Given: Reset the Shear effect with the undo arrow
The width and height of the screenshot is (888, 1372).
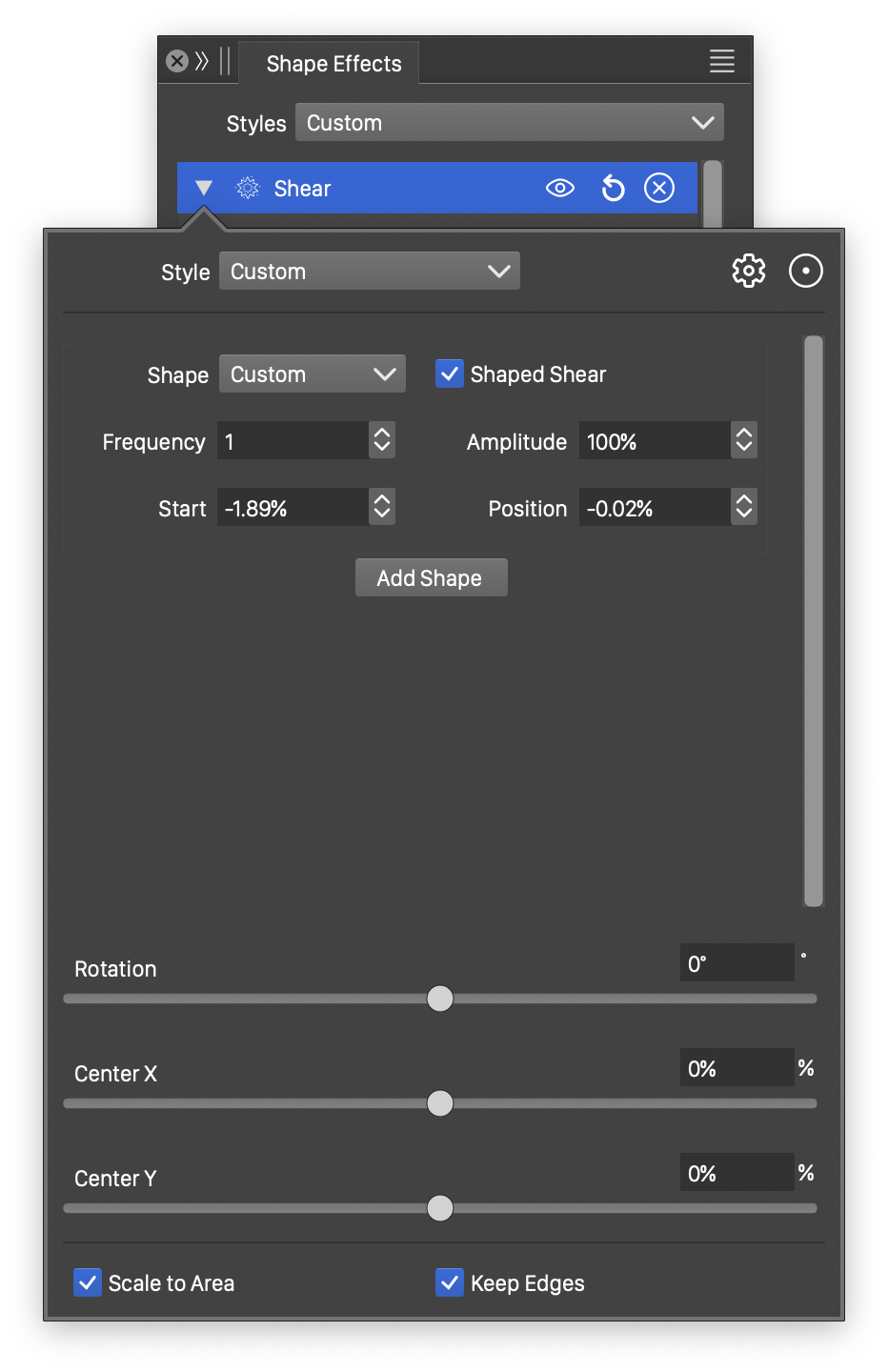Looking at the screenshot, I should pyautogui.click(x=613, y=189).
